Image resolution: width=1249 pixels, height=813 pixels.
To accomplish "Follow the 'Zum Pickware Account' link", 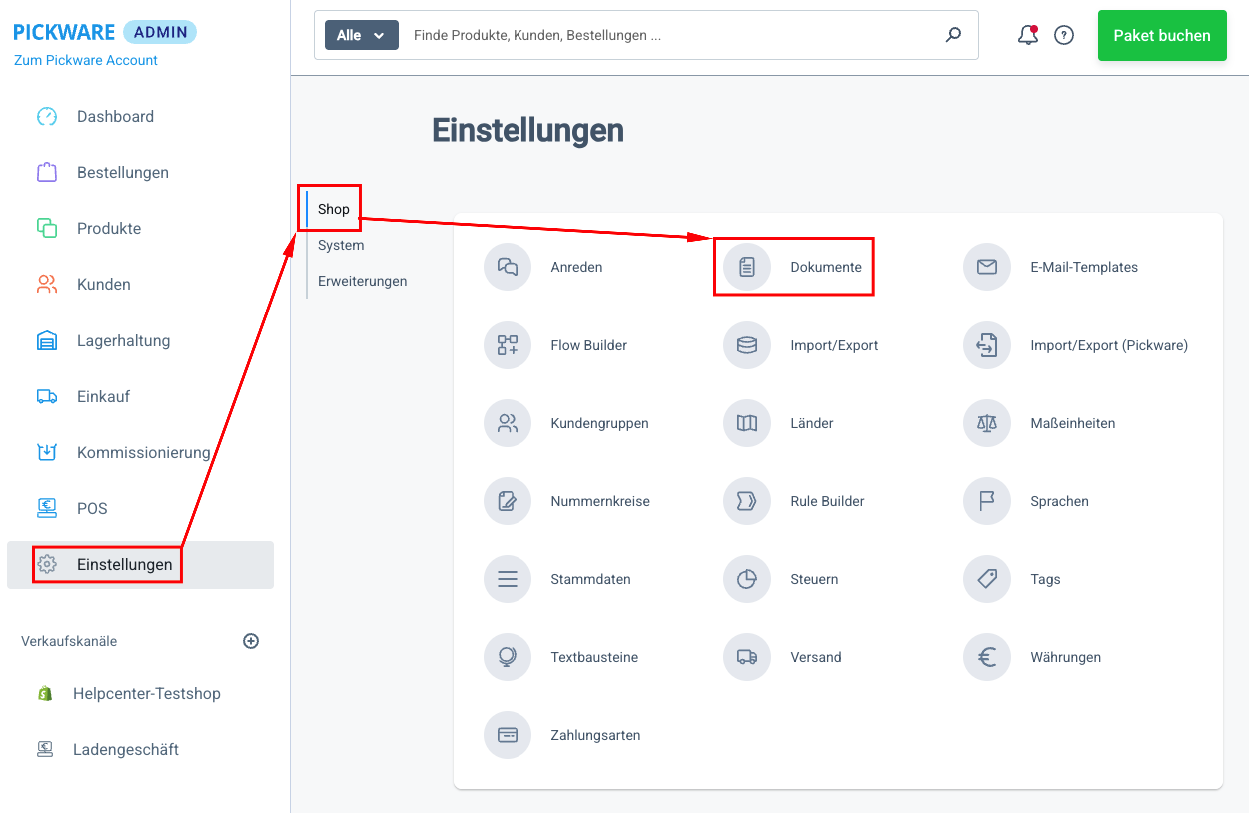I will click(x=86, y=60).
